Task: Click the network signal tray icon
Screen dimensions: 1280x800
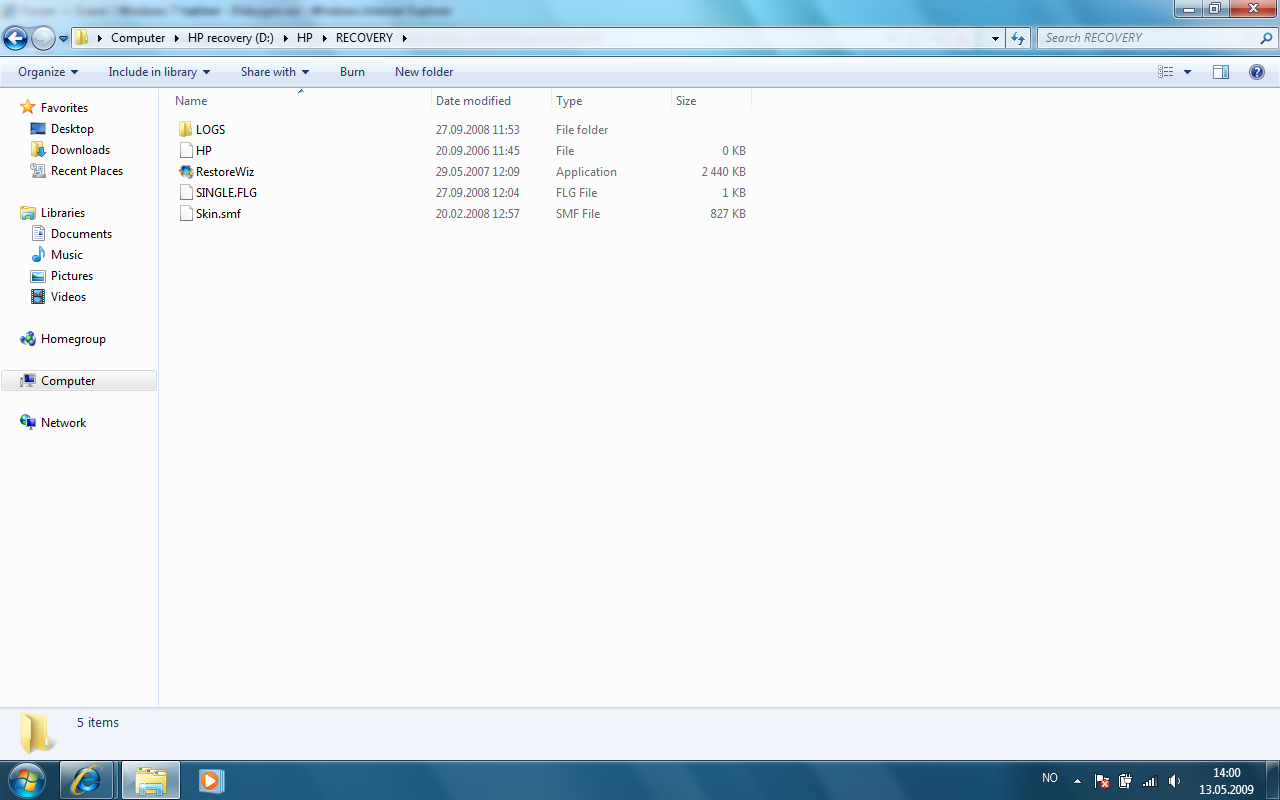Action: point(1150,780)
